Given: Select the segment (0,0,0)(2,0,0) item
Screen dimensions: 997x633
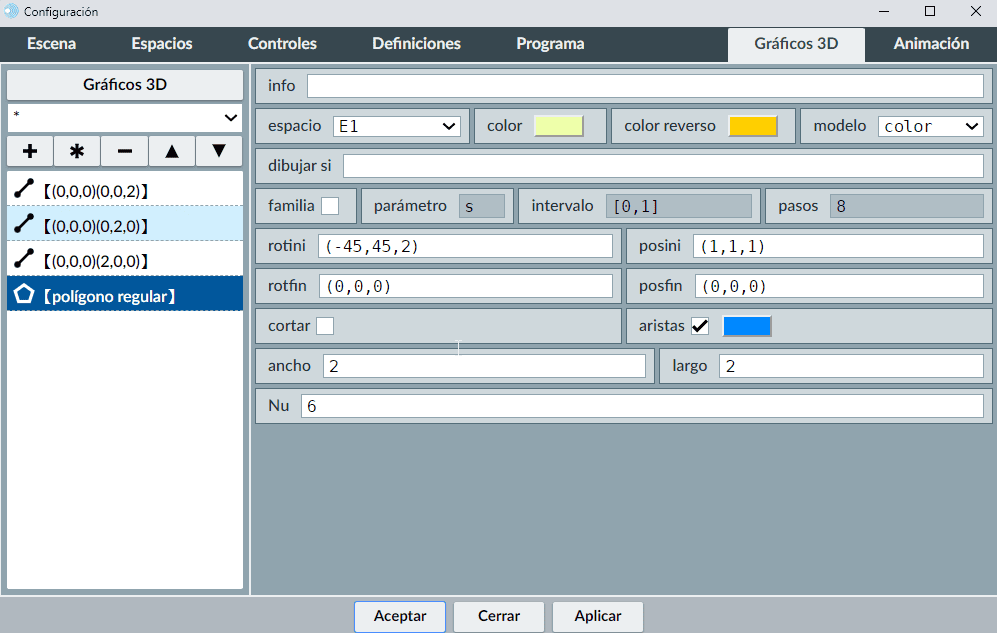Looking at the screenshot, I should [x=125, y=260].
